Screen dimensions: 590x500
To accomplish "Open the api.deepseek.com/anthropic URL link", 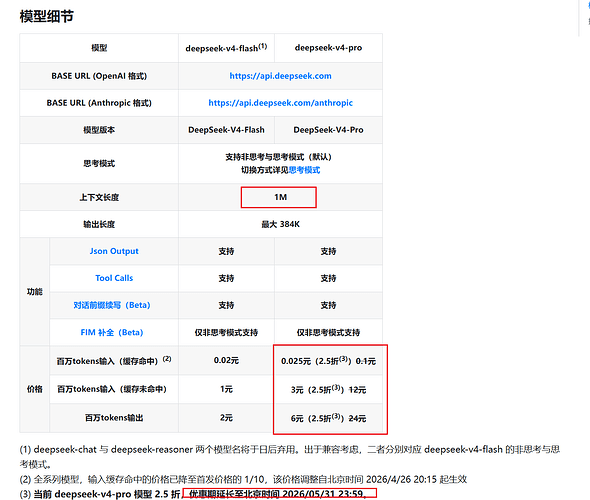I will tap(280, 103).
